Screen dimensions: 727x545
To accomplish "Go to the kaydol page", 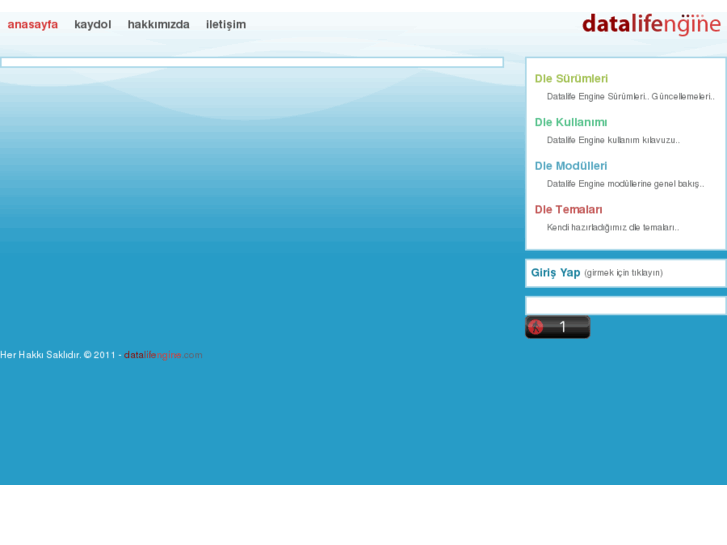I will coord(93,25).
